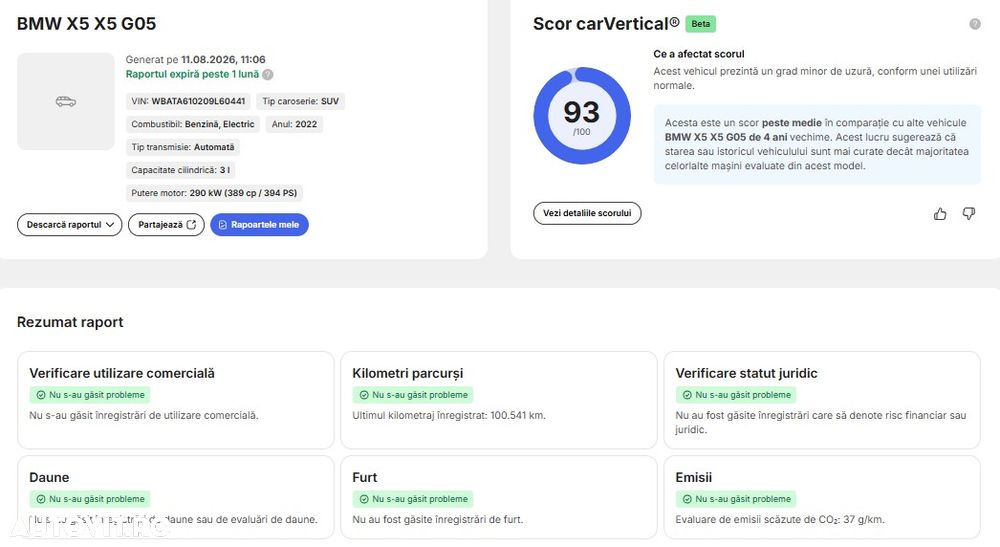Screen dimensions: 1000x547
Task: Open the Descarcă raportul dropdown
Action: coord(70,224)
